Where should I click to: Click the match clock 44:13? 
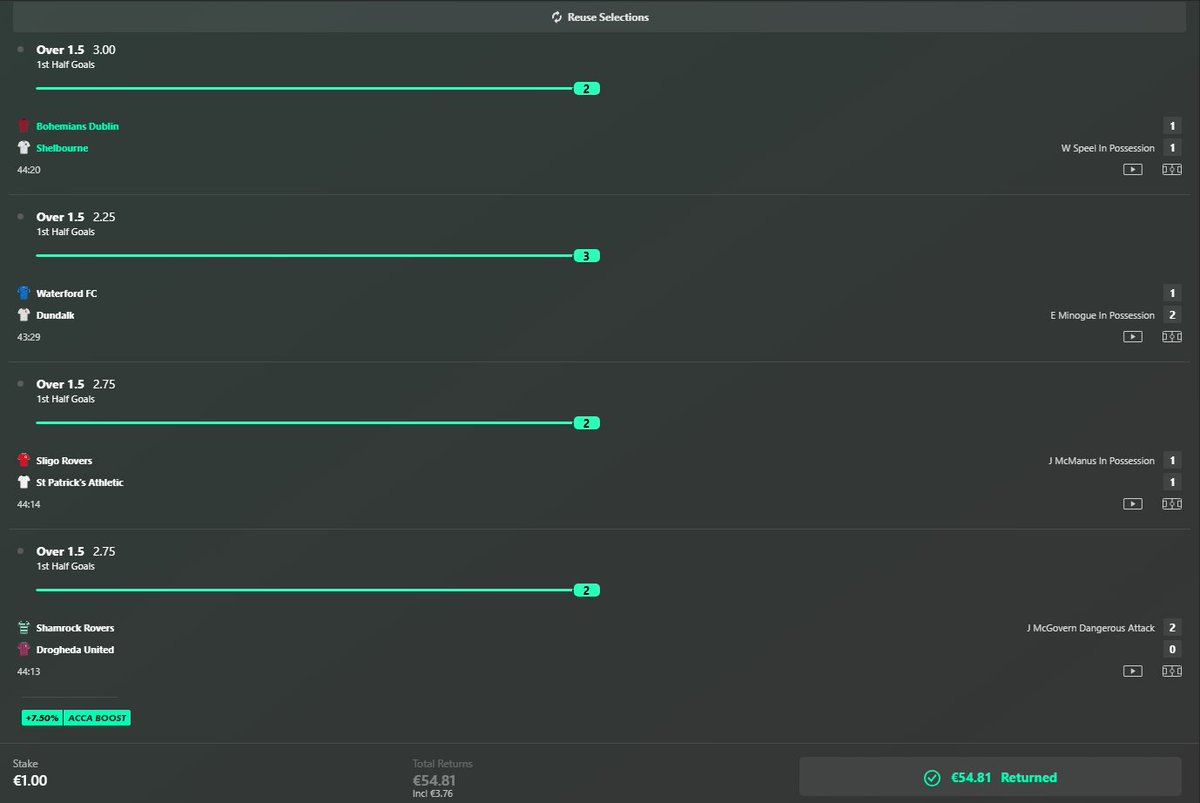[29, 671]
